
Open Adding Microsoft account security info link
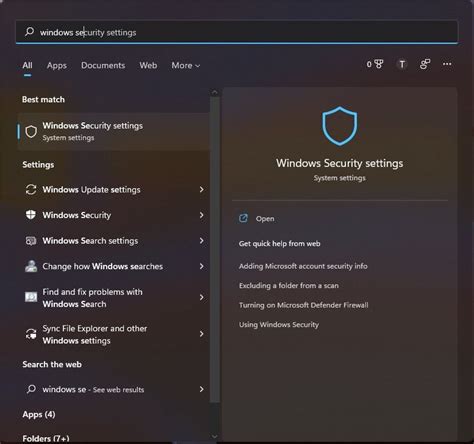pyautogui.click(x=303, y=266)
